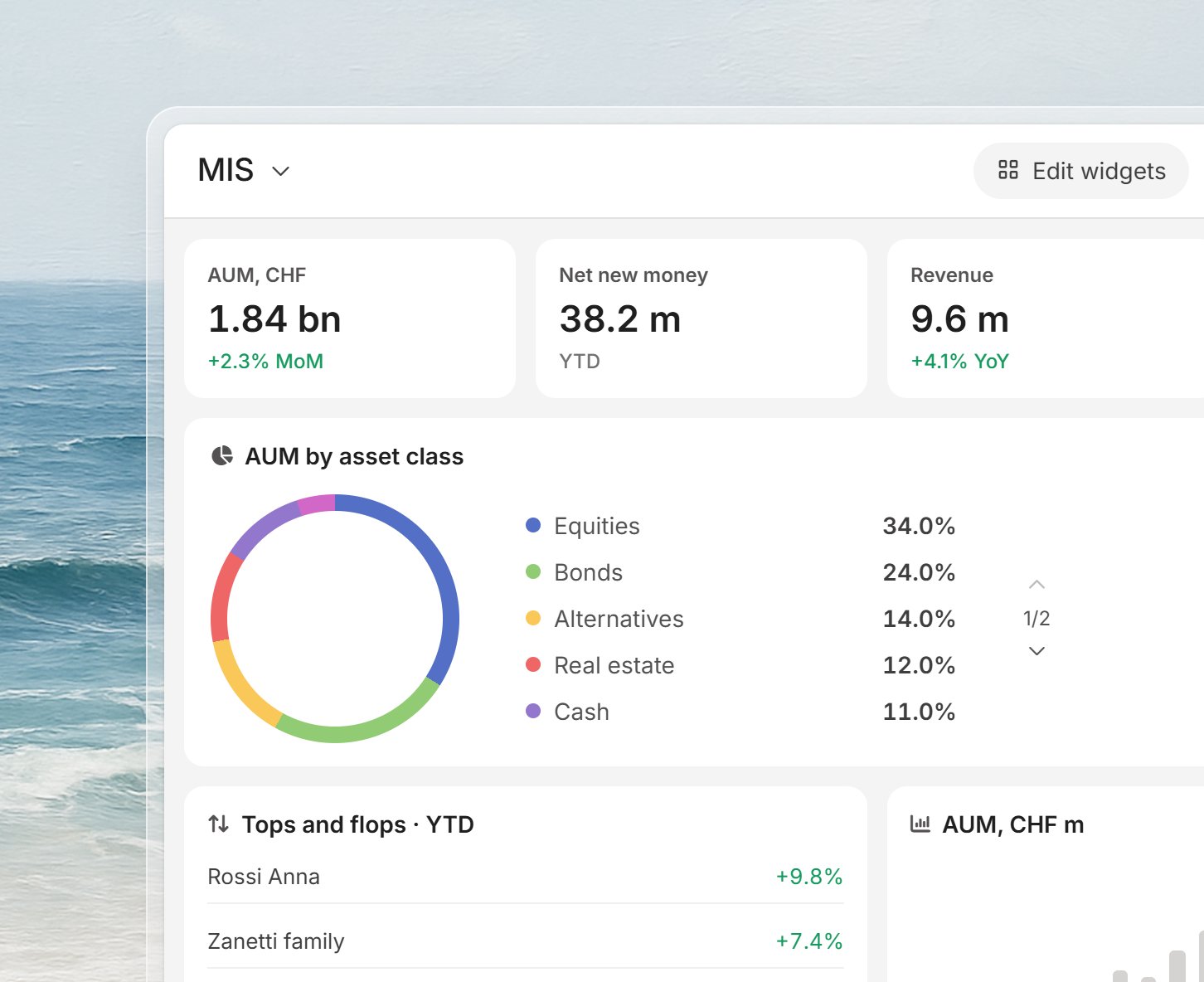Click the YTD label under net new money
1204x982 pixels.
[x=580, y=362]
